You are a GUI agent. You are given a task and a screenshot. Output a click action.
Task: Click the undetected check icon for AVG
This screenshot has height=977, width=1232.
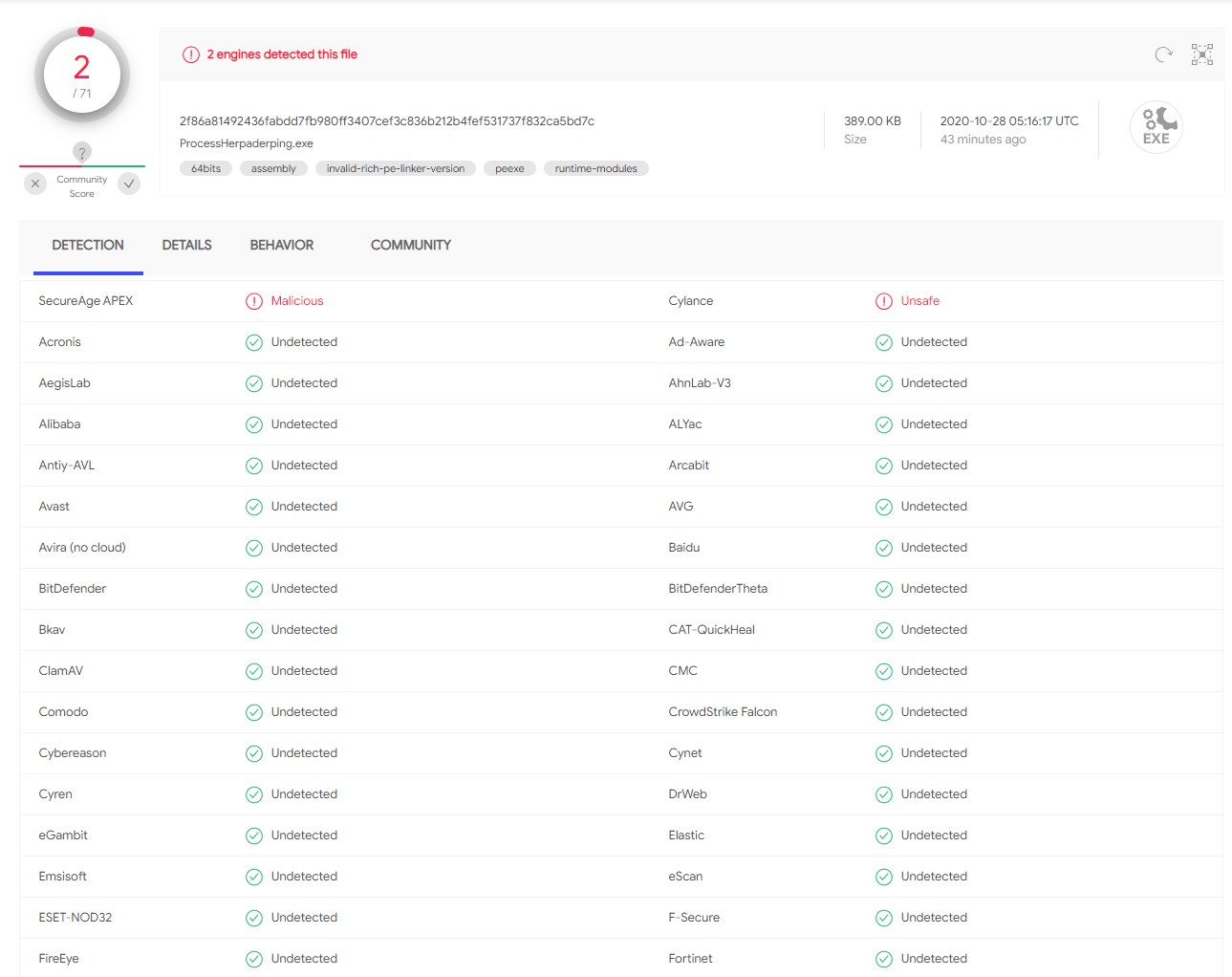pyautogui.click(x=884, y=507)
